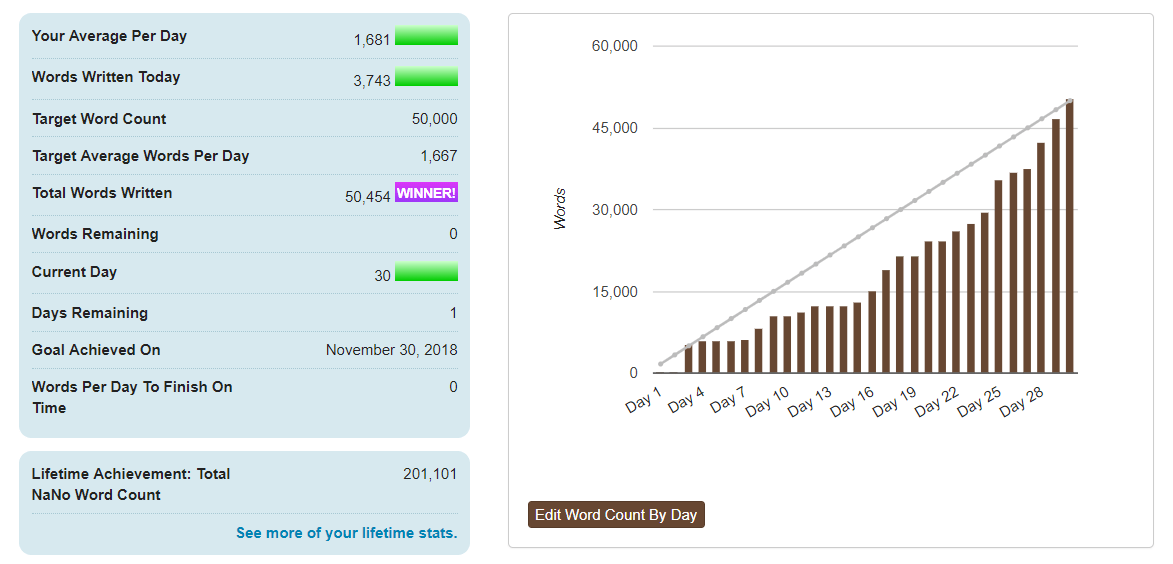Click green progress bar beside Your Average Per Day
The width and height of the screenshot is (1173, 564).
click(426, 37)
